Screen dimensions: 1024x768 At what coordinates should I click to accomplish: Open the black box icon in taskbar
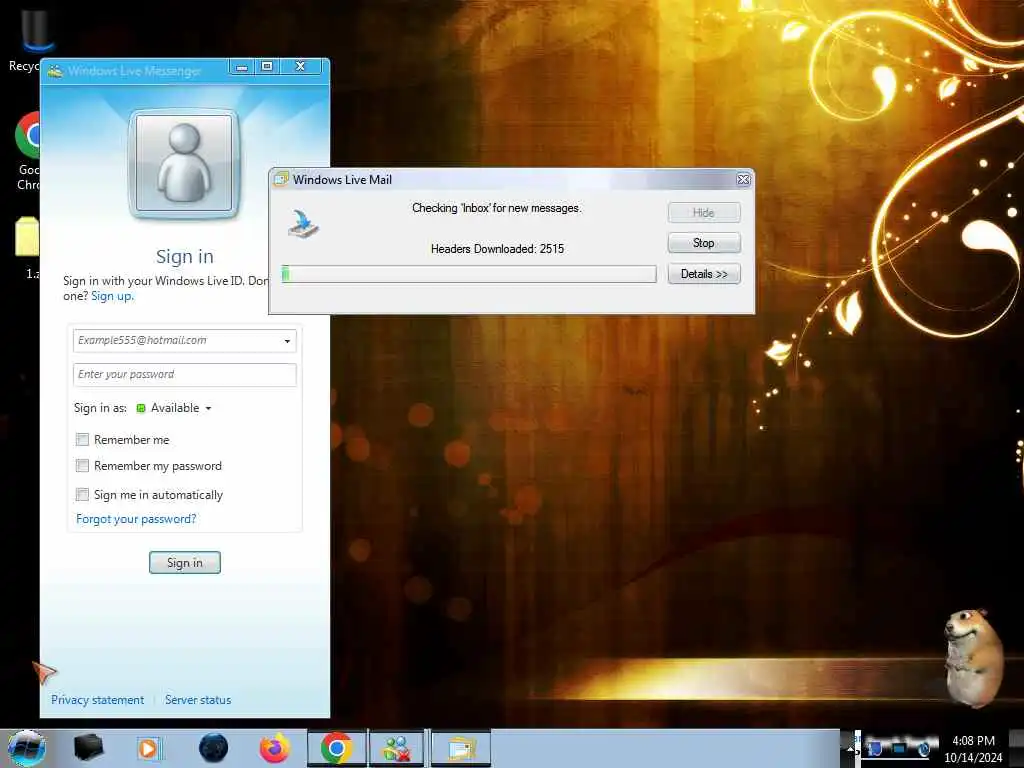[x=88, y=747]
